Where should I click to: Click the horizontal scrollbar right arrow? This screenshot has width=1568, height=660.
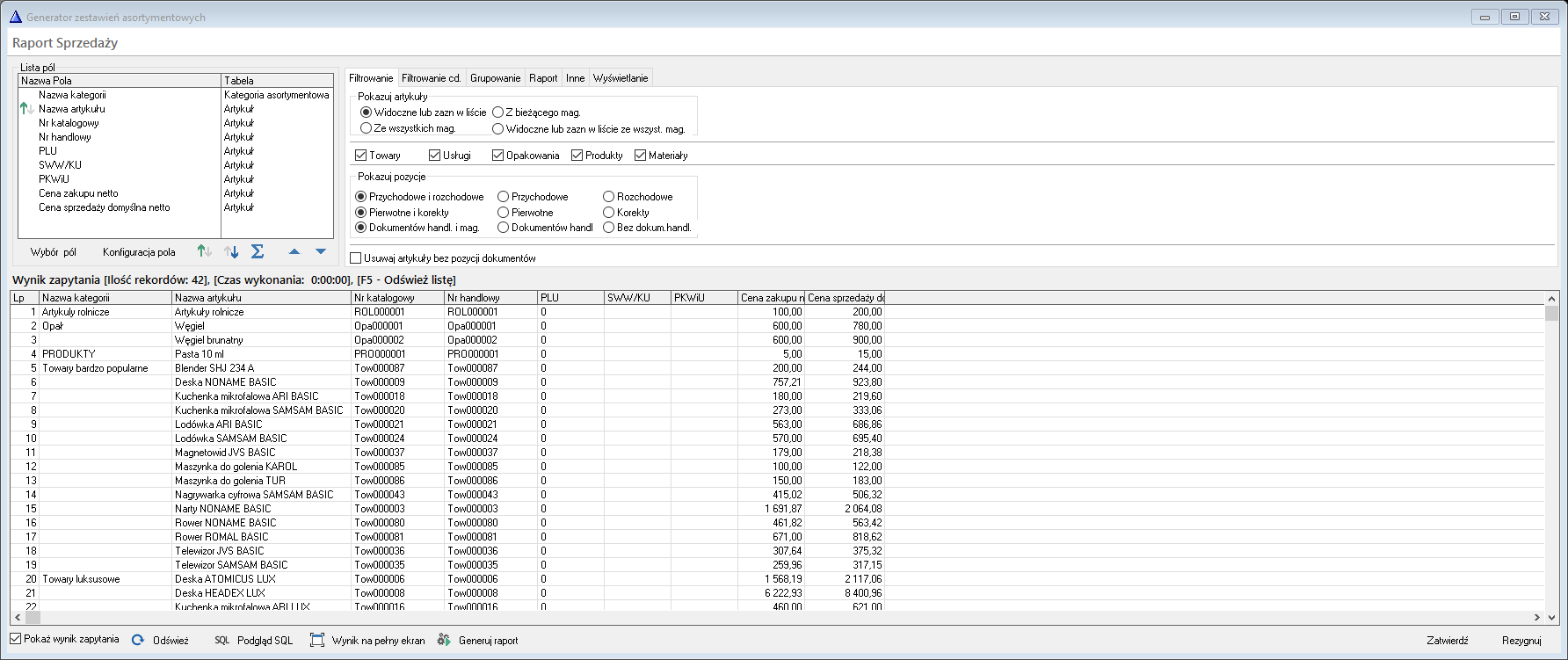pyautogui.click(x=1537, y=617)
